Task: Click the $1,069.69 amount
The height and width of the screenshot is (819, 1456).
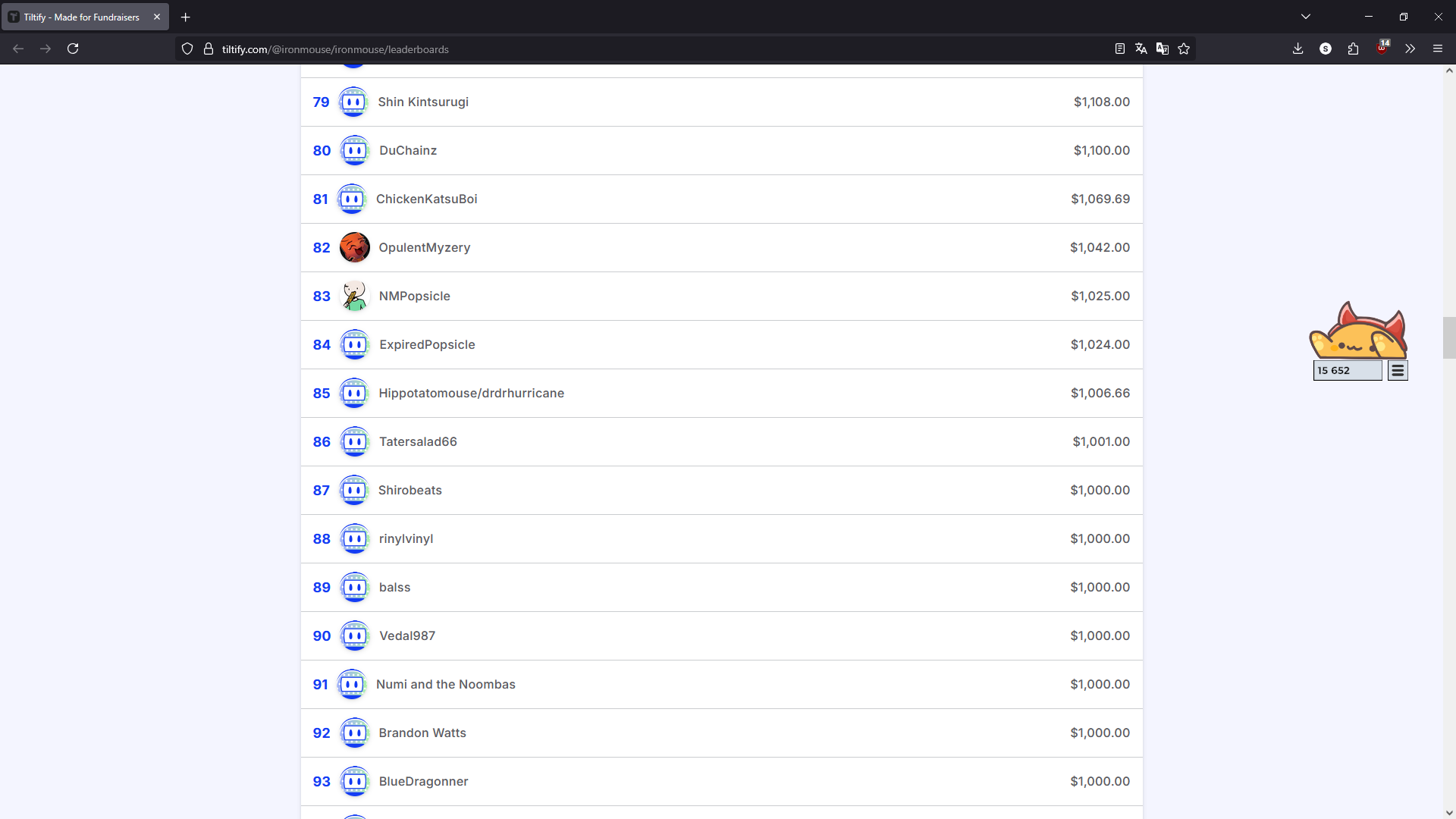Action: pyautogui.click(x=1100, y=199)
